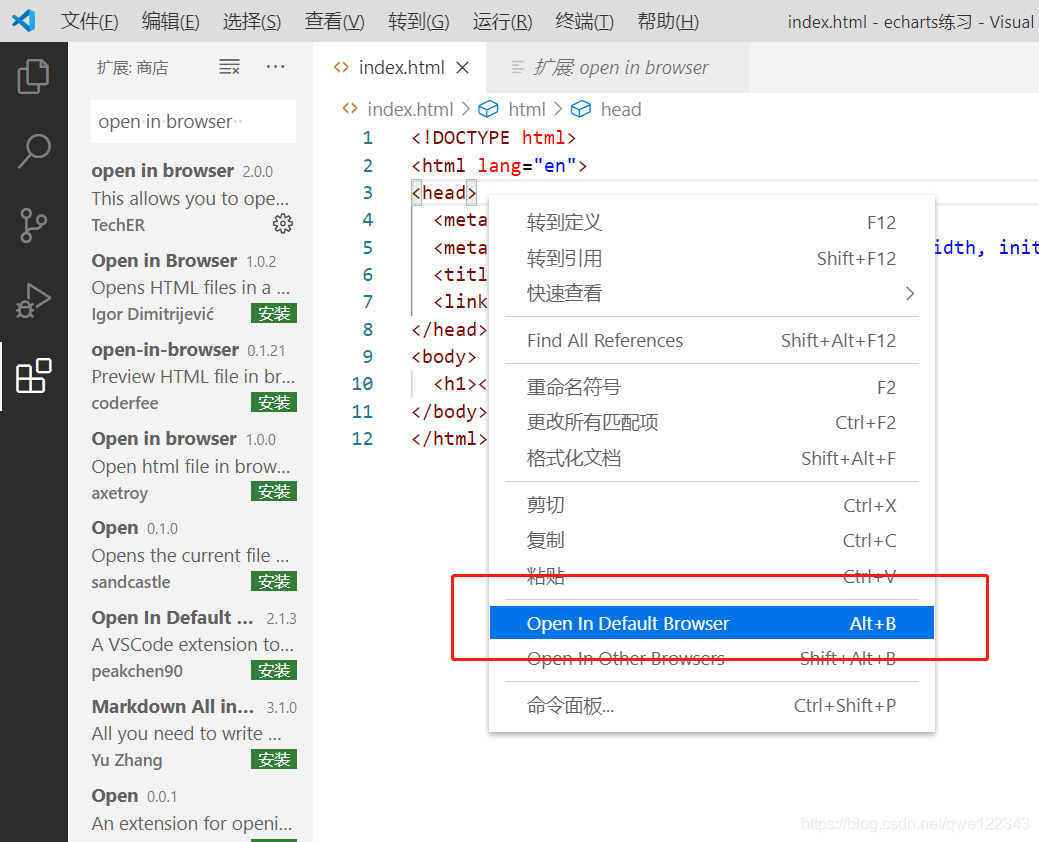
Task: Install Open in browser by axetroy
Action: 274,492
